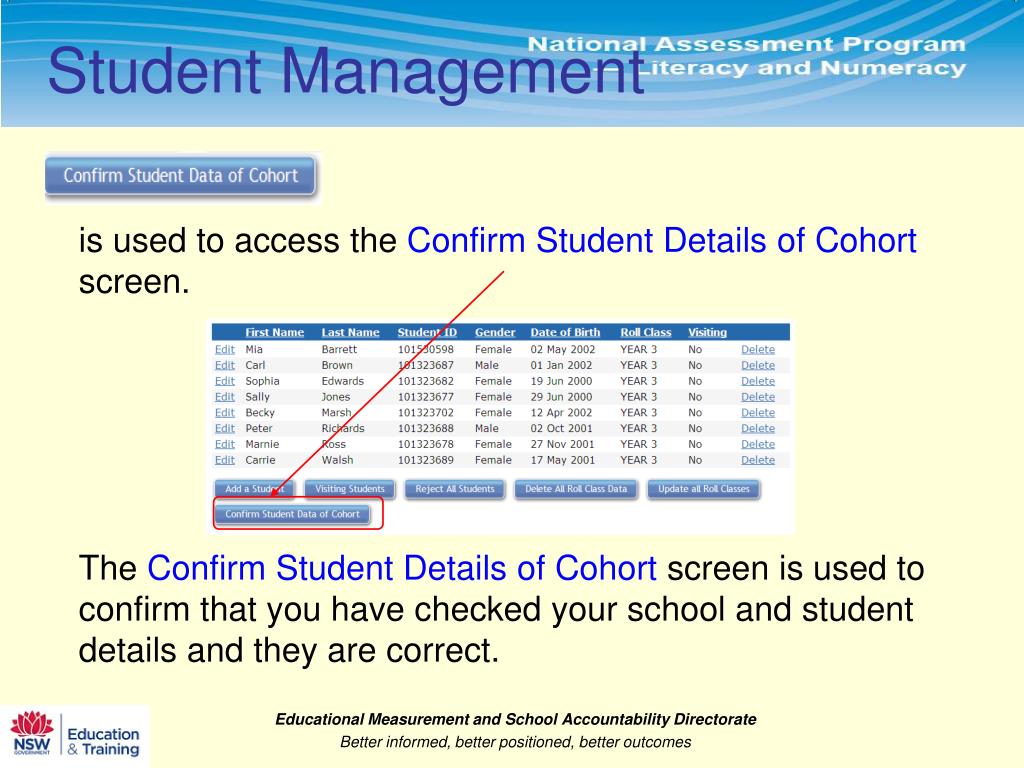Click date of birth 17 May 2001
Screen dimensions: 1024x768
(x=563, y=460)
